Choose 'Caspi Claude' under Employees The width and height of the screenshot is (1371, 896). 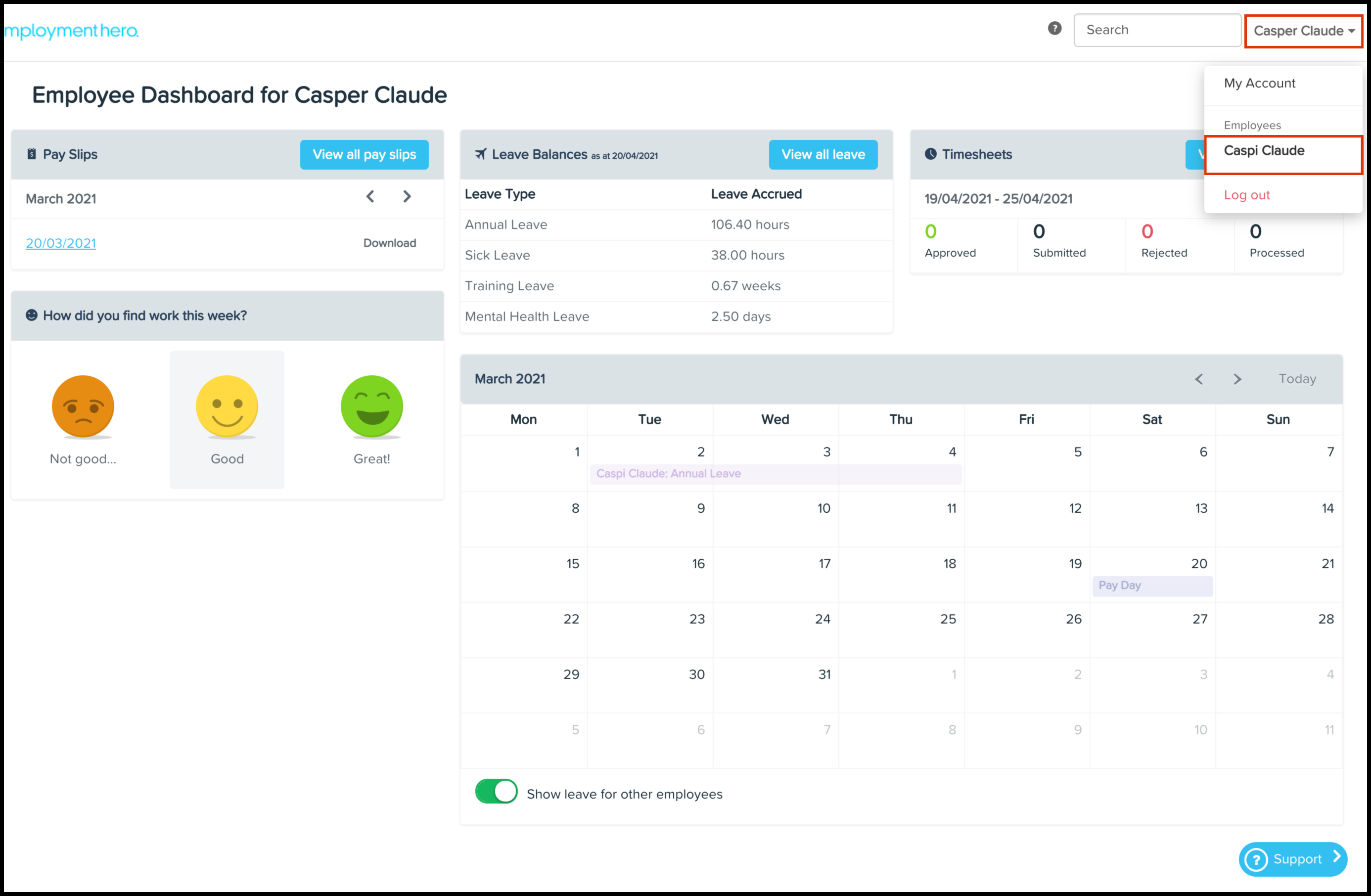(1264, 150)
